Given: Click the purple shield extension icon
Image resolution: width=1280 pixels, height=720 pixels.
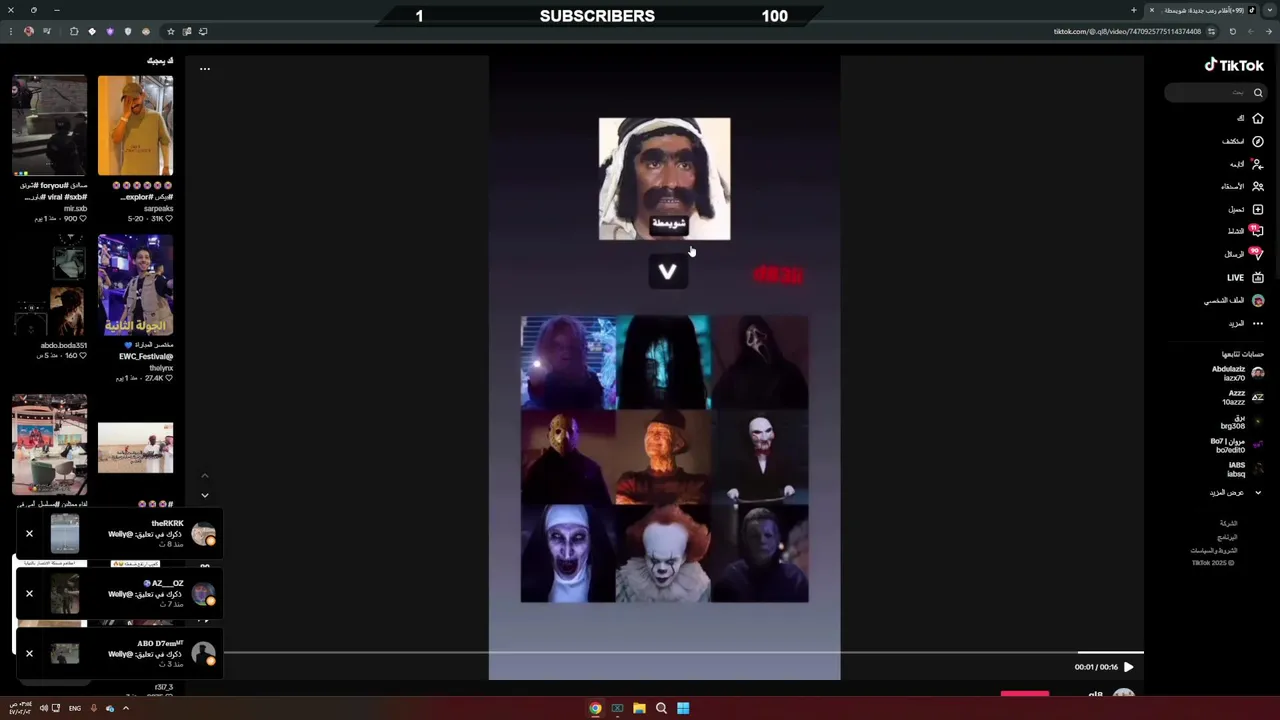Looking at the screenshot, I should pyautogui.click(x=110, y=32).
